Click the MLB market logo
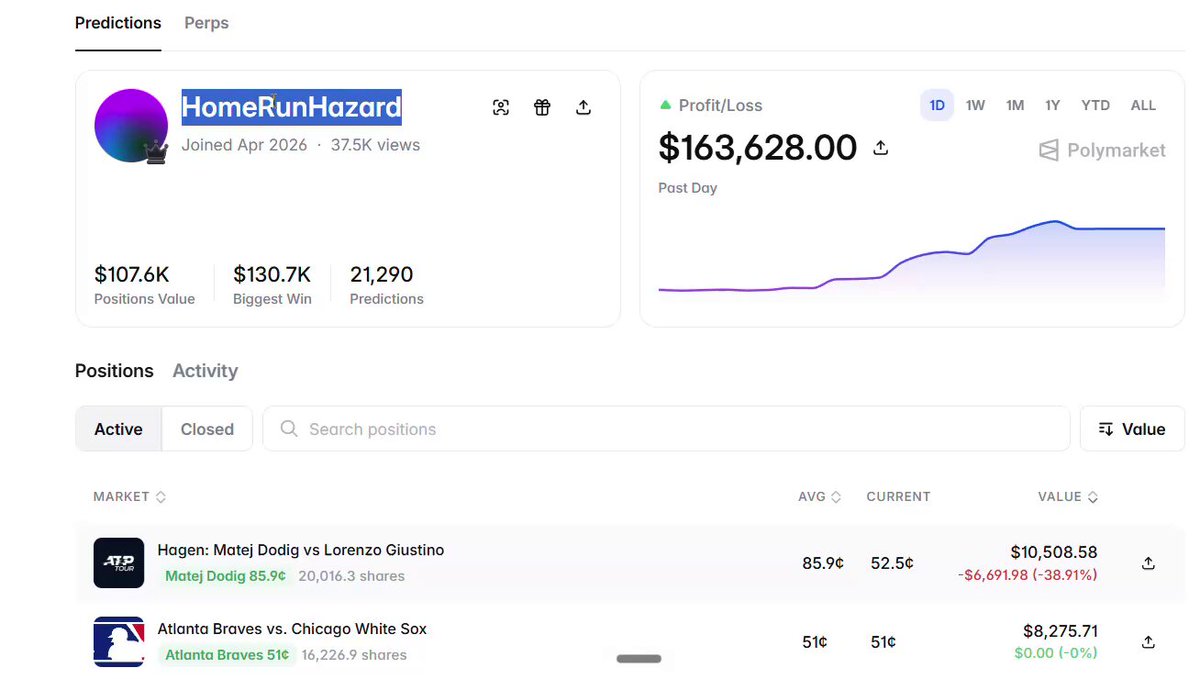Viewport: 1200px width, 679px height. click(119, 642)
